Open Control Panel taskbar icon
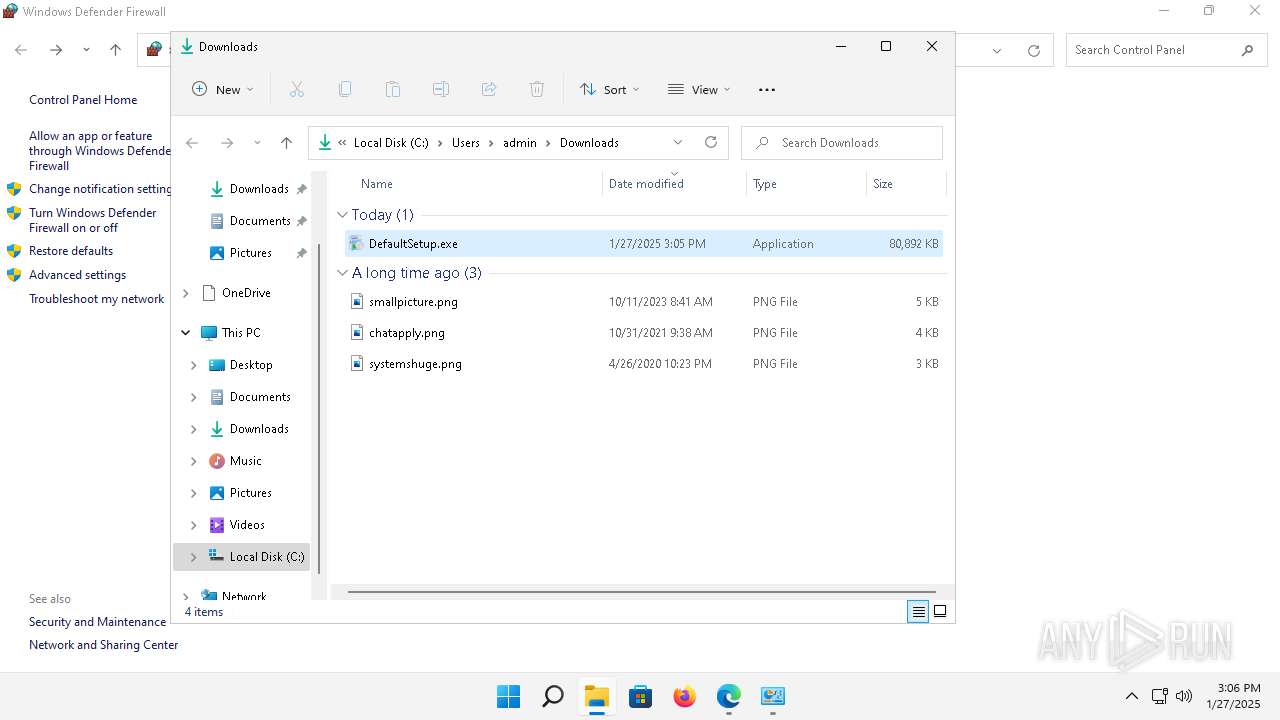Viewport: 1280px width, 720px height. click(773, 696)
